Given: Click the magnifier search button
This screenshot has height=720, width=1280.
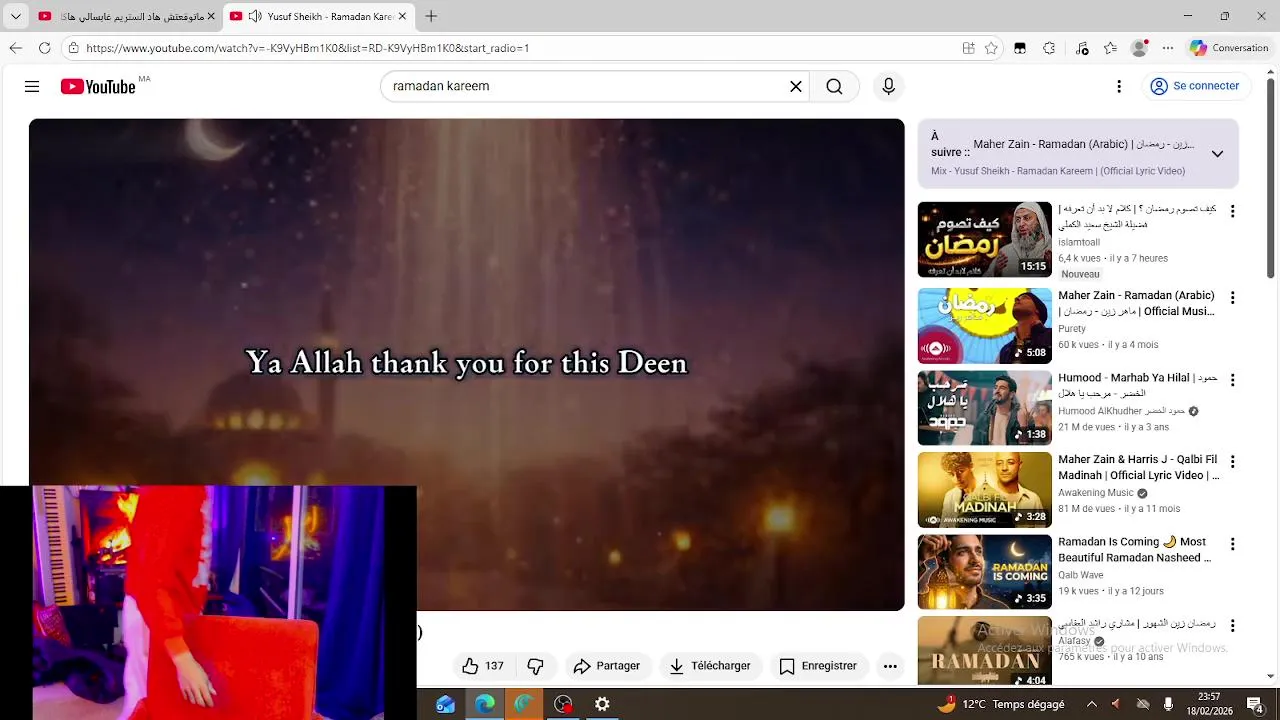Looking at the screenshot, I should pyautogui.click(x=834, y=87).
